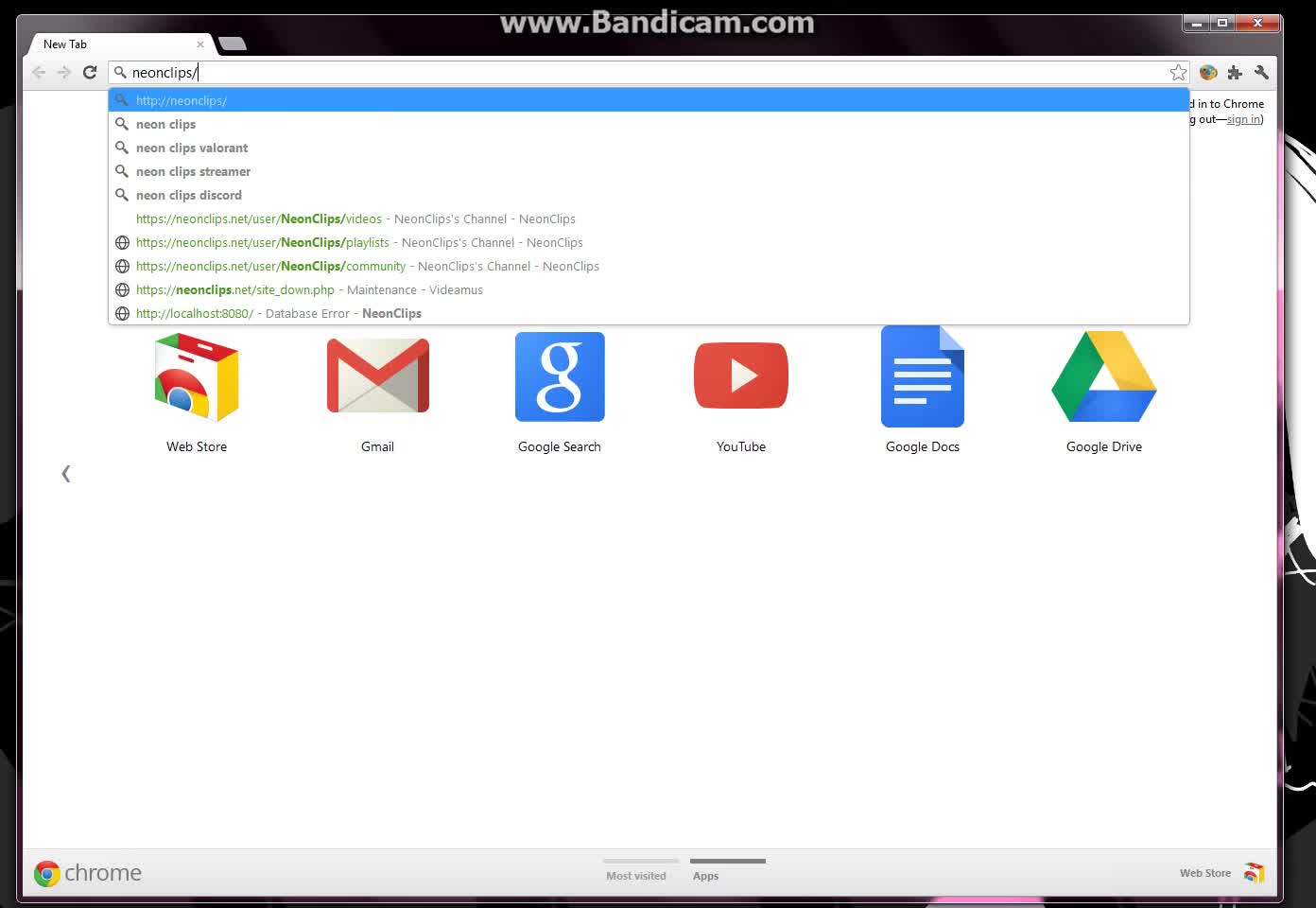This screenshot has width=1316, height=908.
Task: Launch the Google Search app
Action: [x=560, y=391]
